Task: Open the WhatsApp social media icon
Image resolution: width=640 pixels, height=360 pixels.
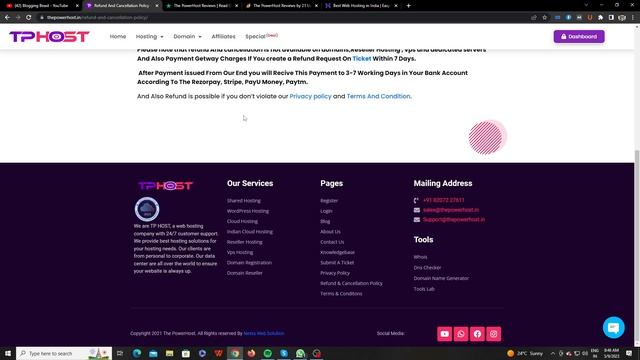Action: (x=461, y=334)
